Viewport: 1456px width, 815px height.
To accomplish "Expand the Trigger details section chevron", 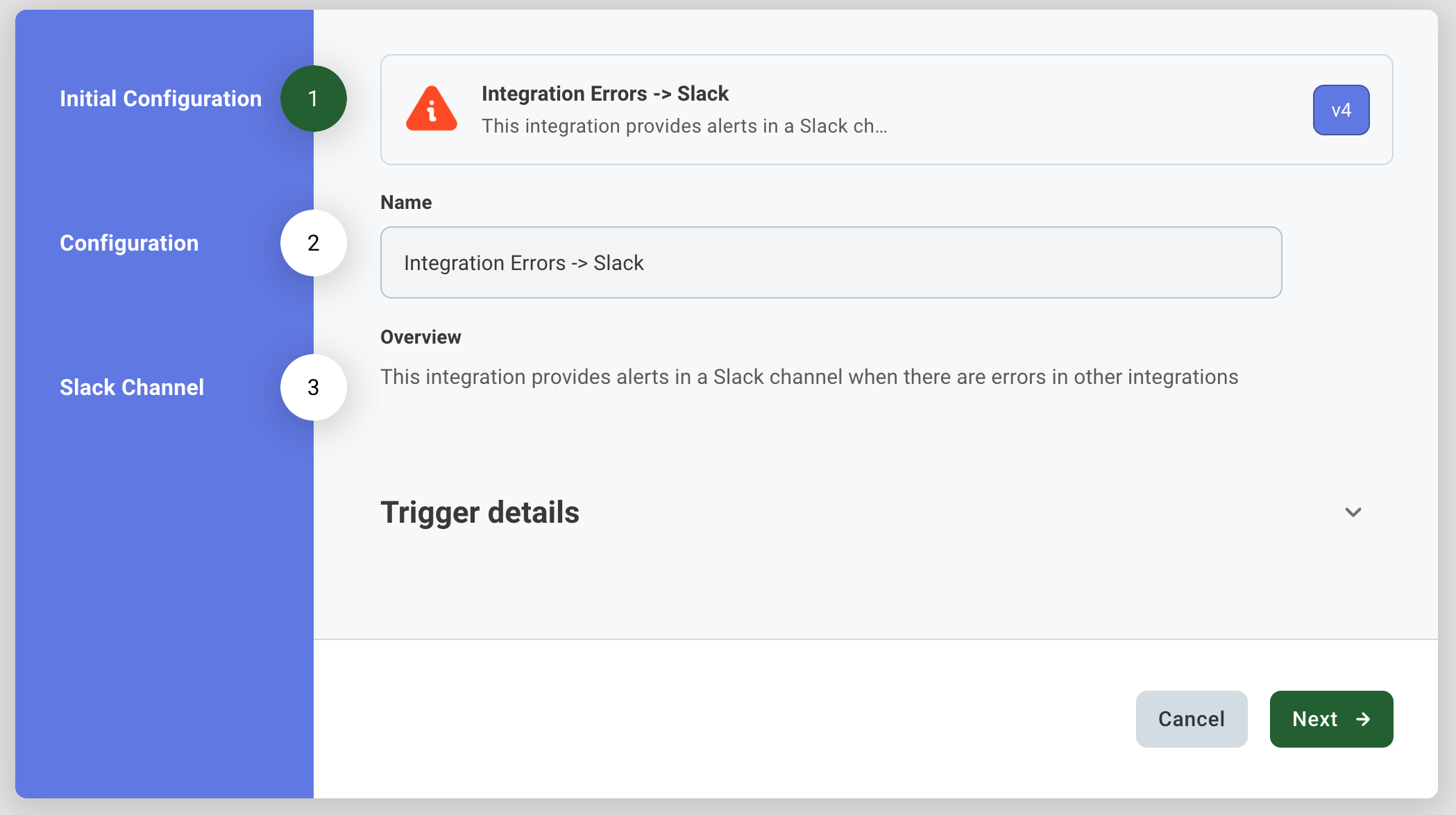I will click(x=1353, y=512).
